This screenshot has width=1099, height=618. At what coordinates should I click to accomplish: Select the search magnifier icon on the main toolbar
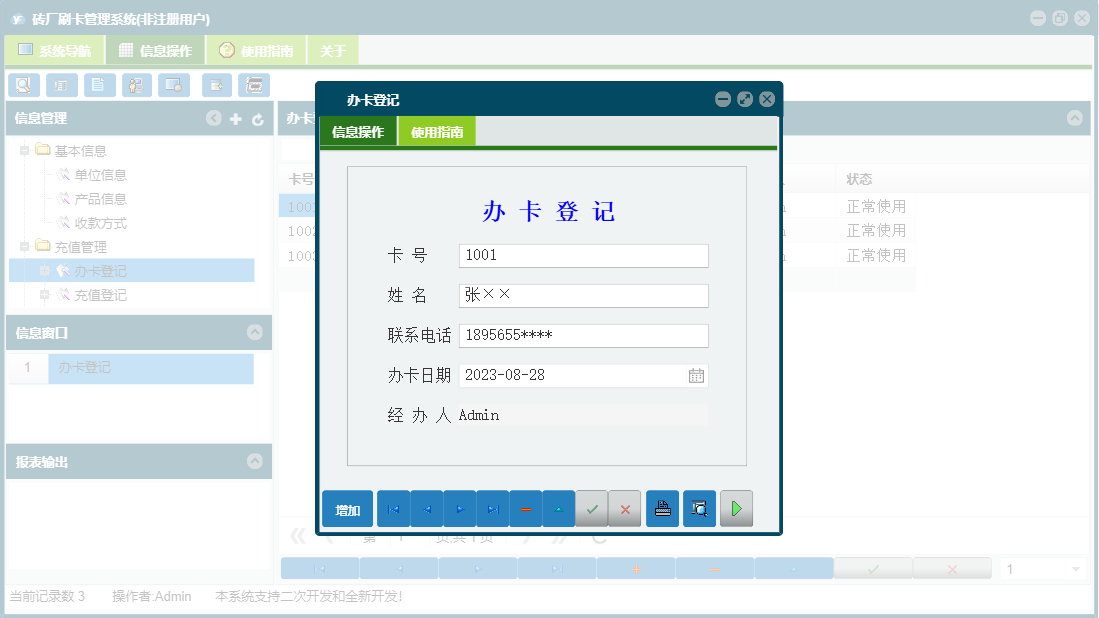23,85
